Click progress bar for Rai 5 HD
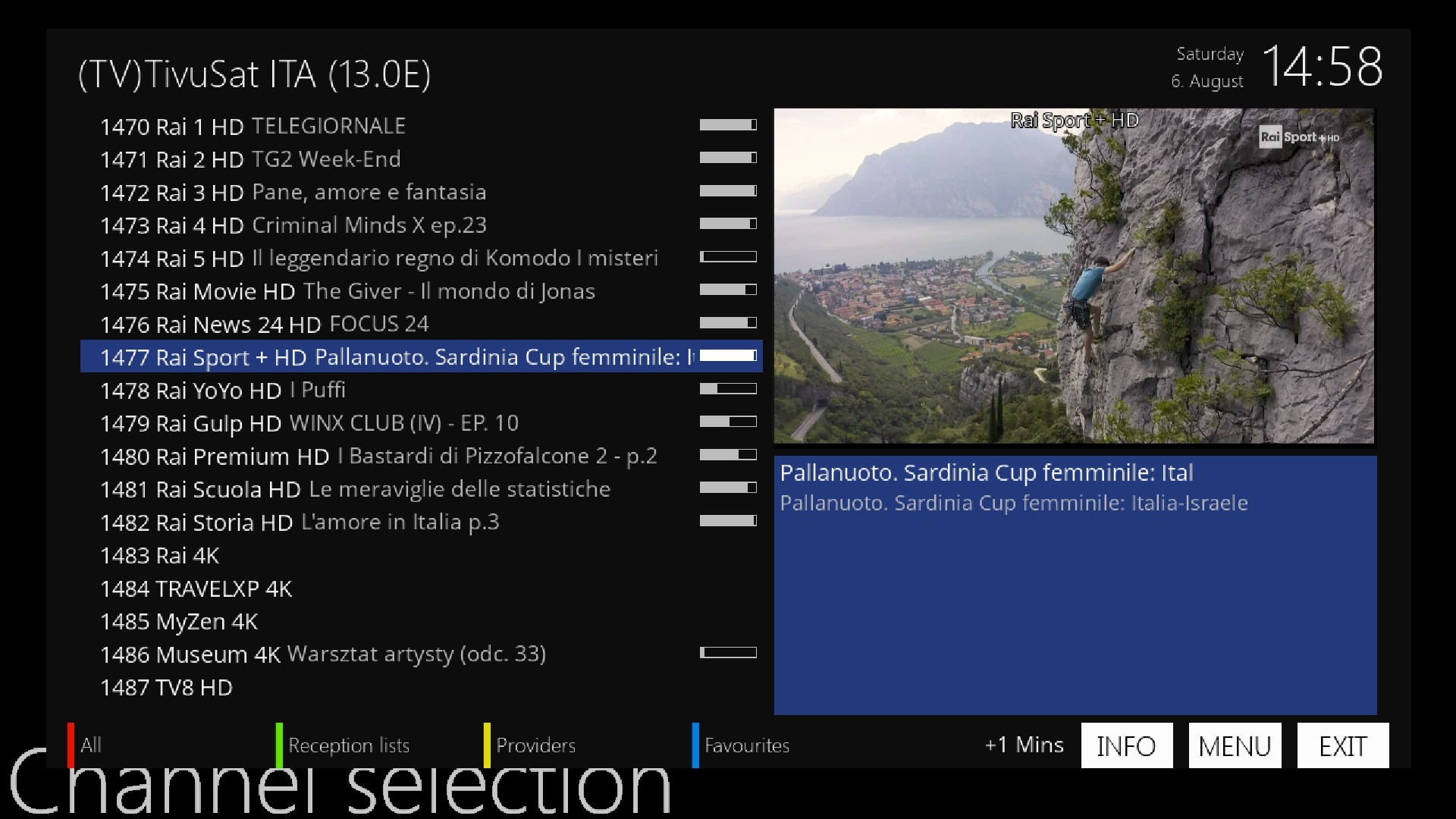Screen dimensions: 1456x819 (728, 257)
